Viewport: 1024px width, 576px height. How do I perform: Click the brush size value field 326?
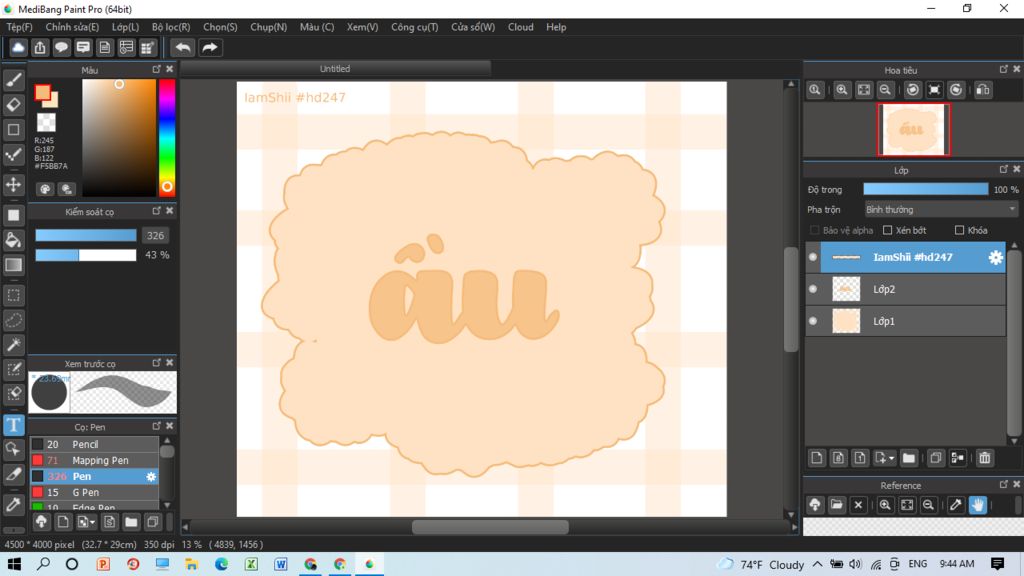click(x=155, y=235)
